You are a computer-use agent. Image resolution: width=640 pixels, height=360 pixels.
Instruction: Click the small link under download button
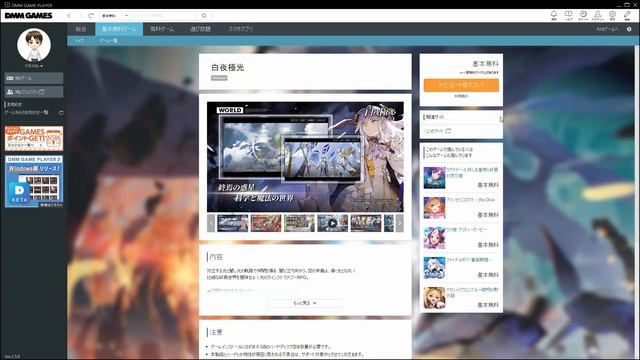tap(461, 96)
